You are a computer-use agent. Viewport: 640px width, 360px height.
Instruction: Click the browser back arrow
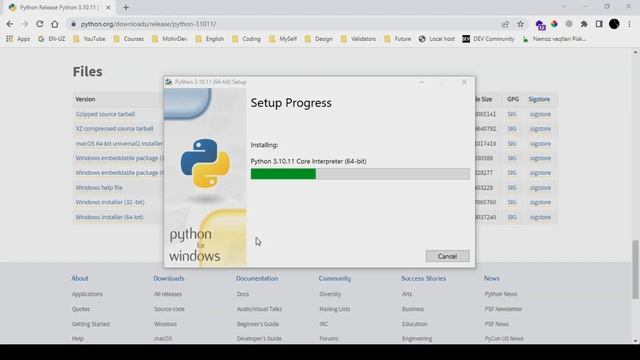pos(10,24)
